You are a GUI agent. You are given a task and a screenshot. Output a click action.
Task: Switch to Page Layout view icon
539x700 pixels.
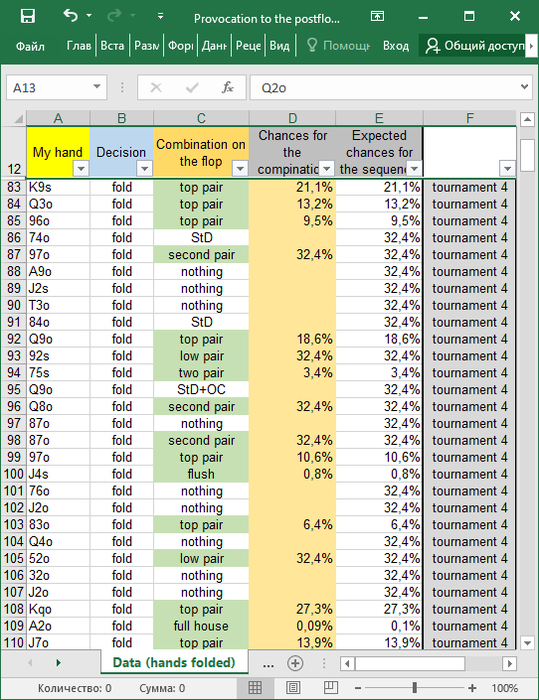point(293,688)
